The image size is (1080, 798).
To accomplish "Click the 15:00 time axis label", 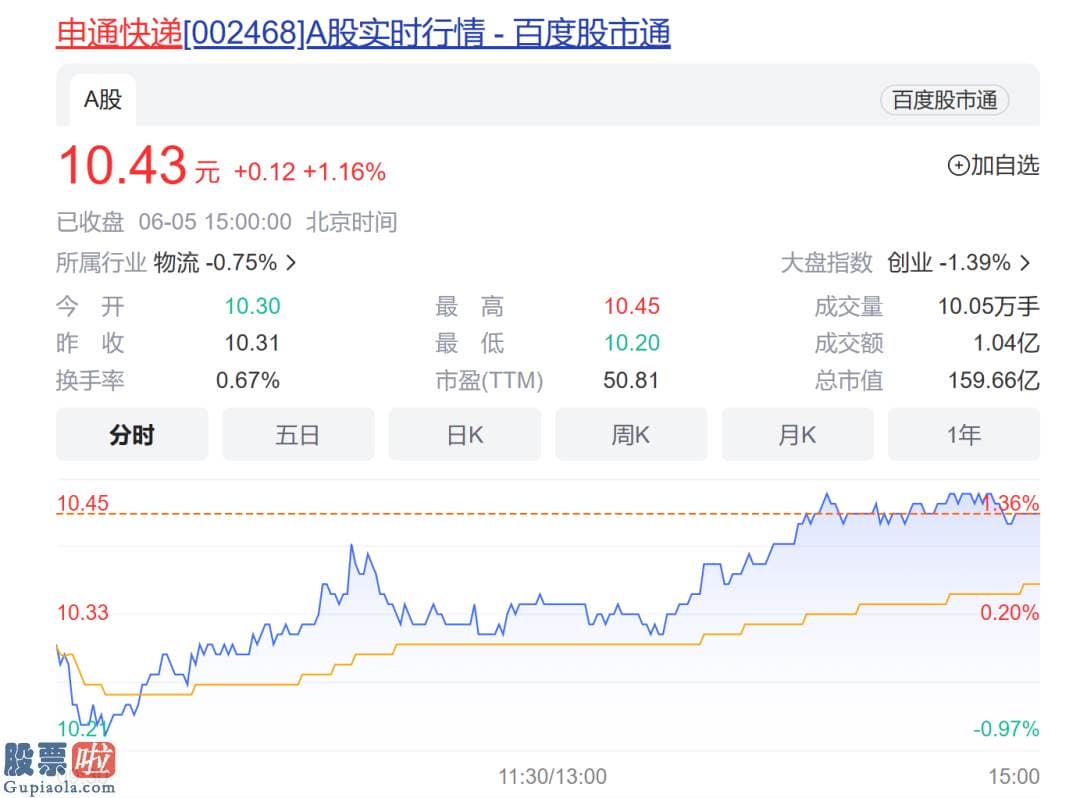I will click(x=1014, y=777).
